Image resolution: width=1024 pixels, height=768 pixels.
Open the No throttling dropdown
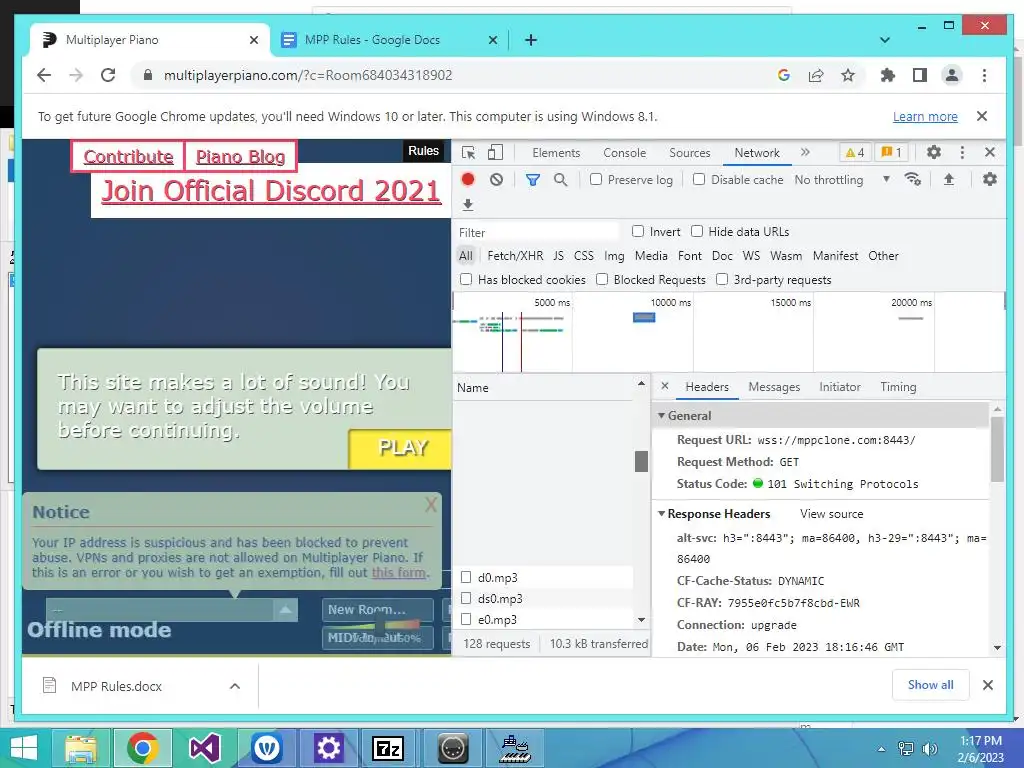point(842,180)
